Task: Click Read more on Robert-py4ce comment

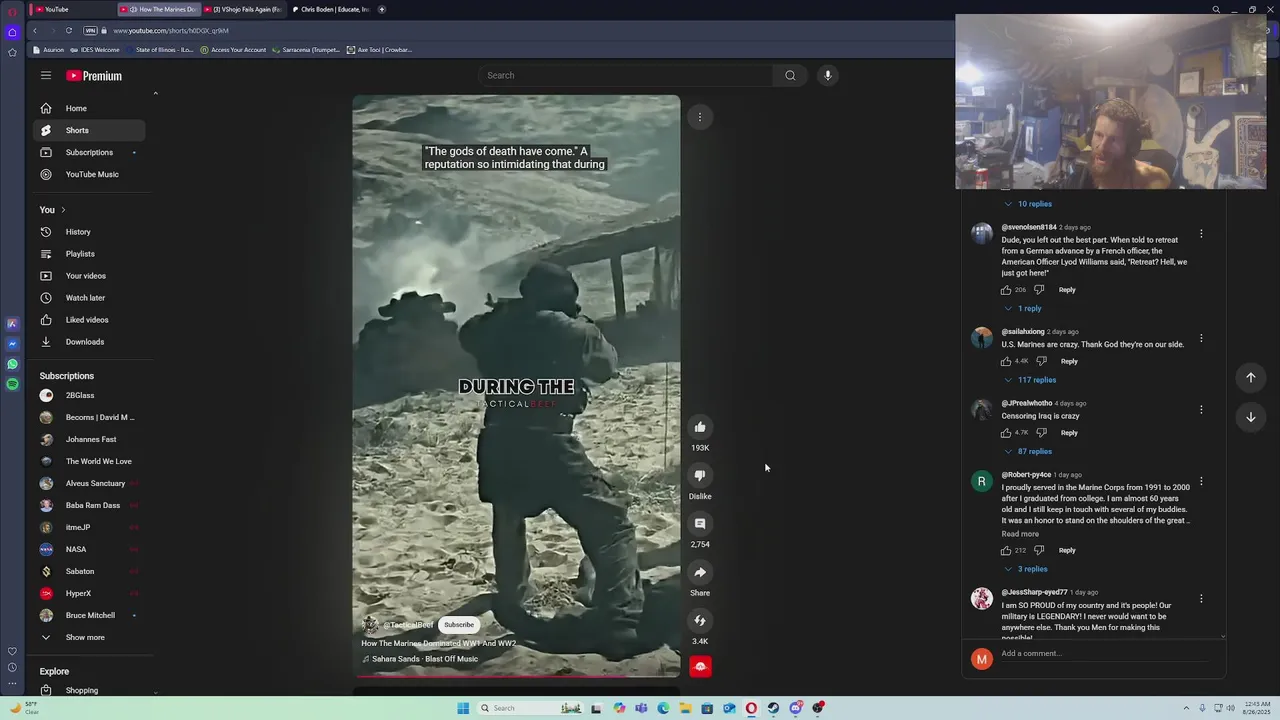Action: coord(1020,534)
